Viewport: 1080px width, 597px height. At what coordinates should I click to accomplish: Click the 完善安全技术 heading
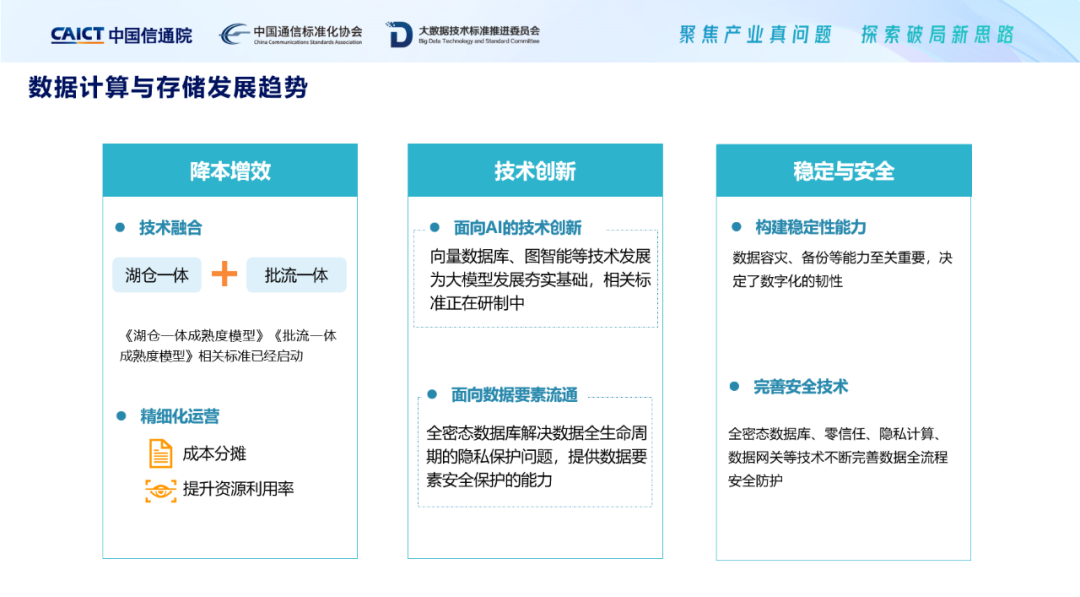pos(800,387)
